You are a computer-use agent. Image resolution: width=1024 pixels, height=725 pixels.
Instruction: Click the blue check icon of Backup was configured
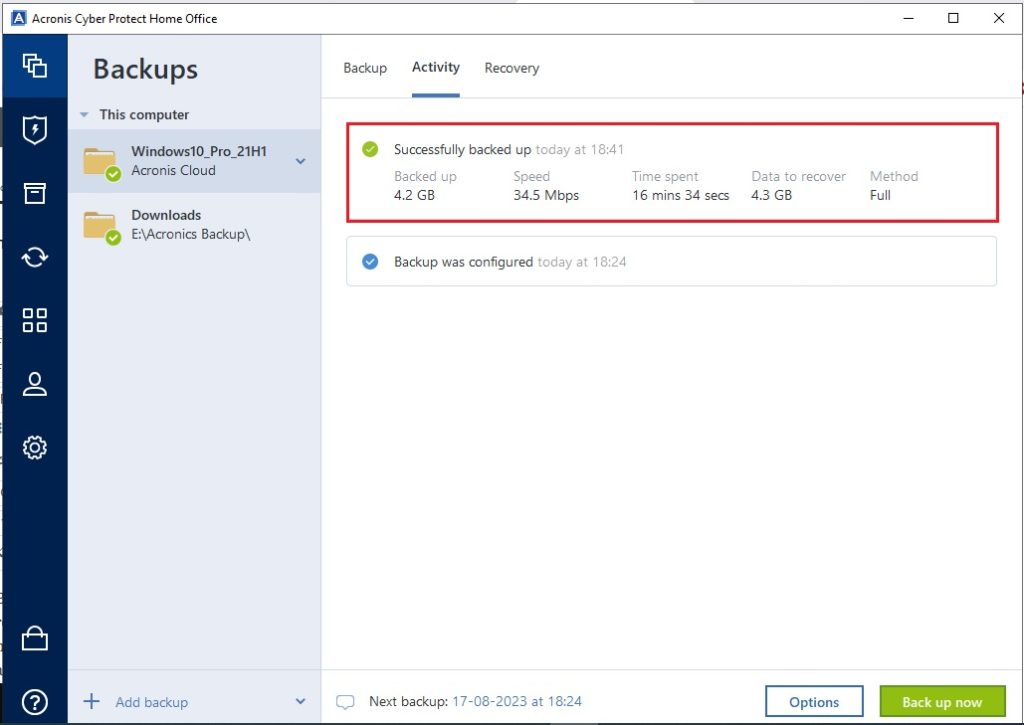(370, 262)
